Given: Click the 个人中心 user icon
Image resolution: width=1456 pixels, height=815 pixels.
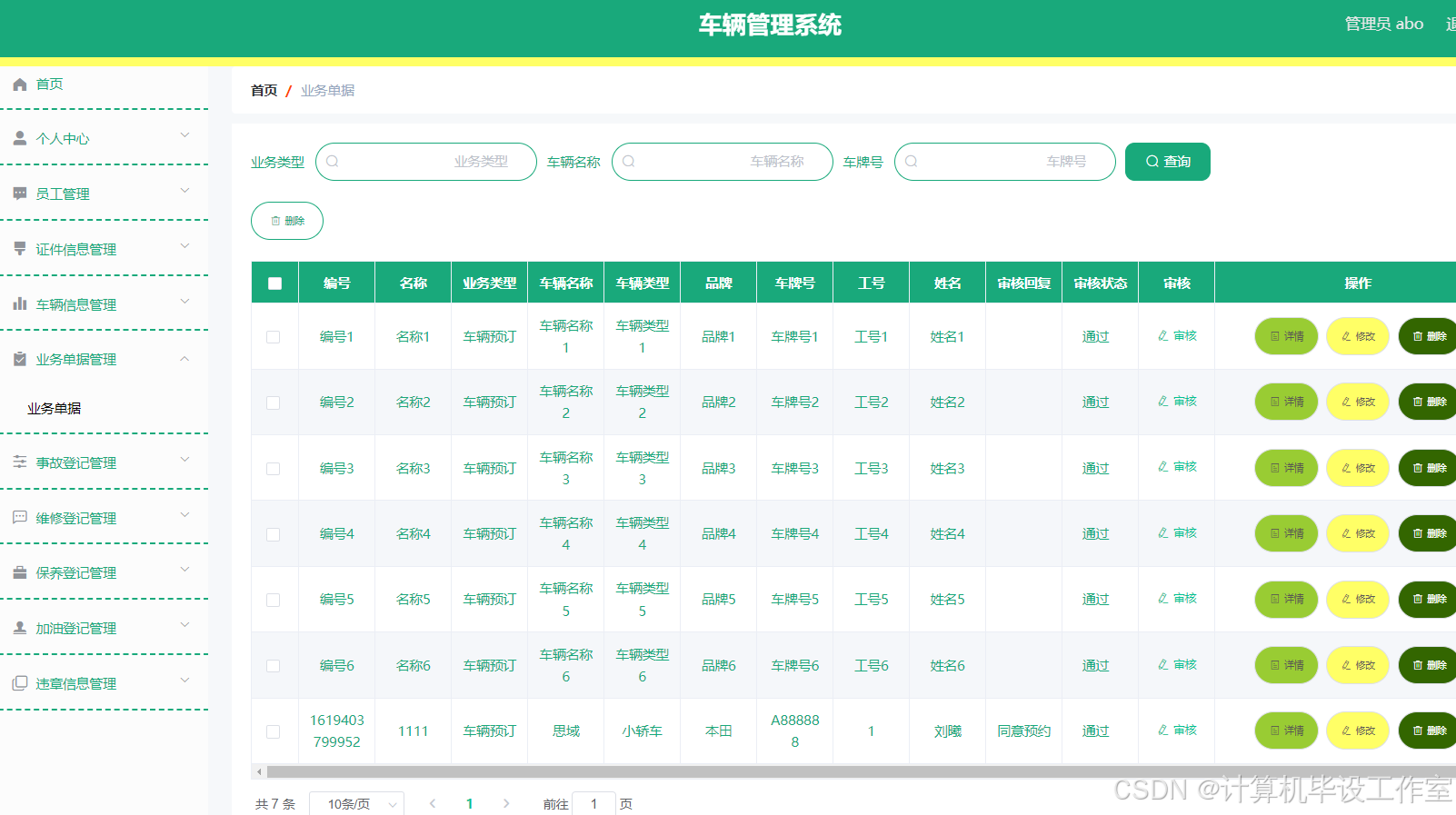Looking at the screenshot, I should (20, 138).
